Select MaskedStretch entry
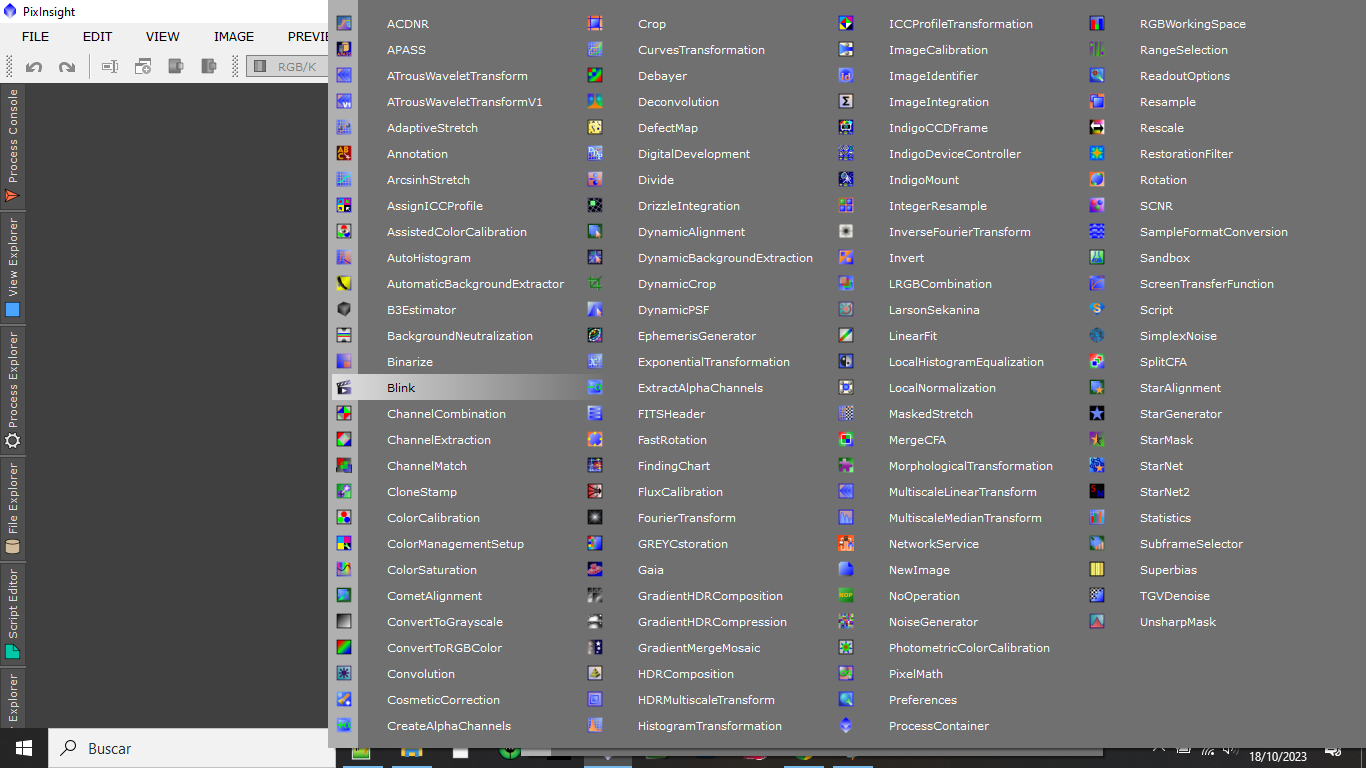The image size is (1366, 768). (930, 413)
